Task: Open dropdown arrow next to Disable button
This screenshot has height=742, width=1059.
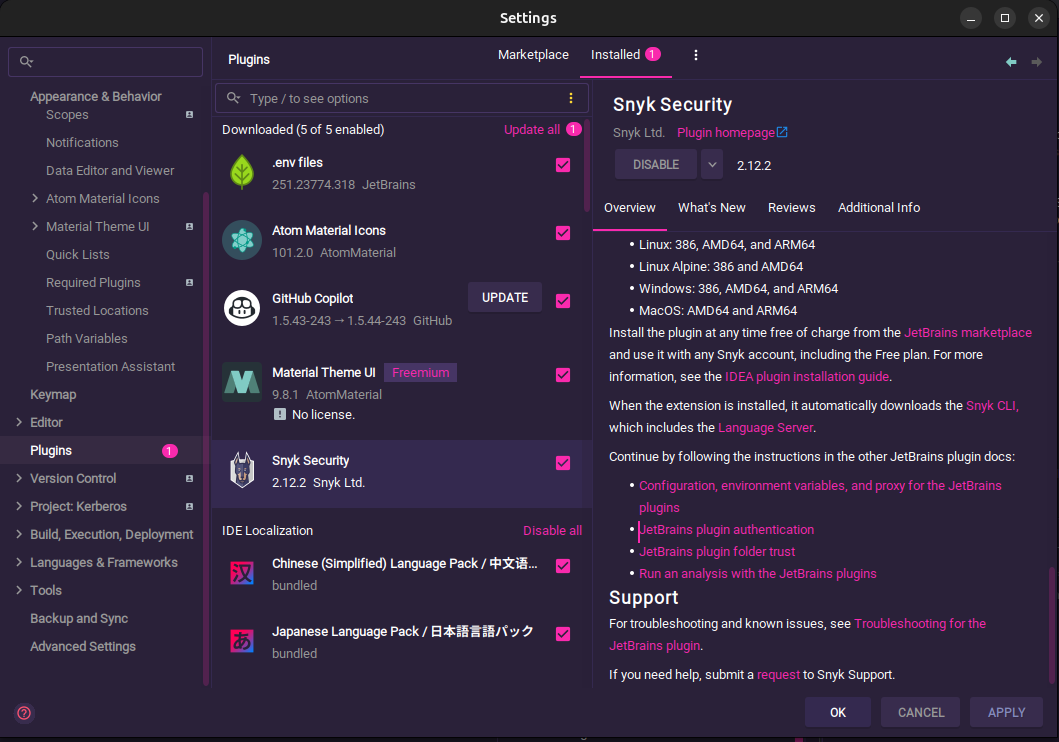Action: coord(711,164)
